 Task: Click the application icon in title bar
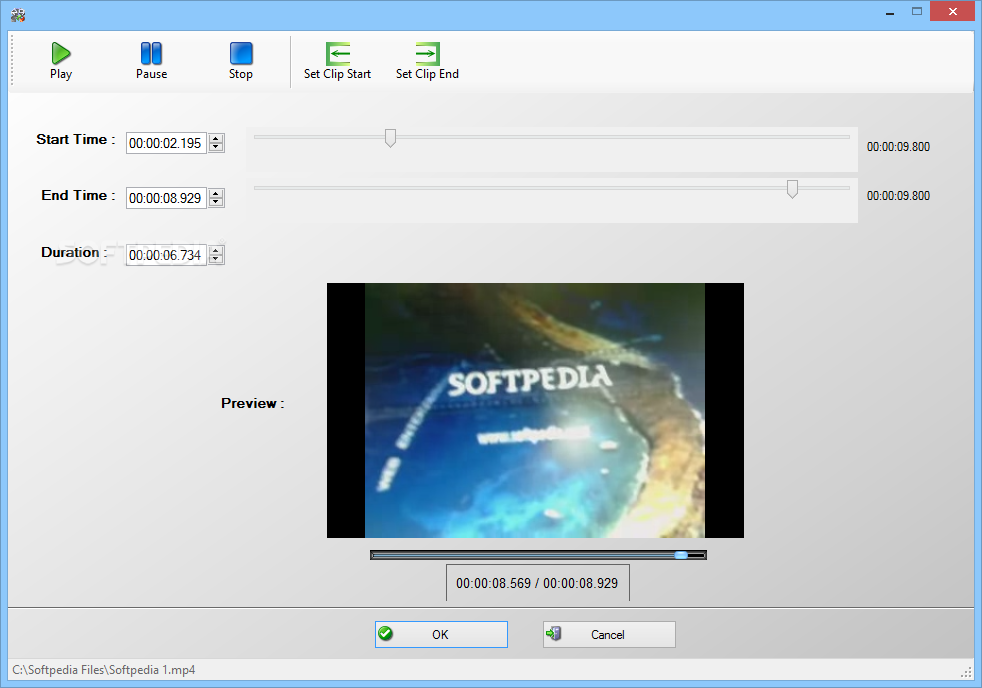(x=18, y=15)
